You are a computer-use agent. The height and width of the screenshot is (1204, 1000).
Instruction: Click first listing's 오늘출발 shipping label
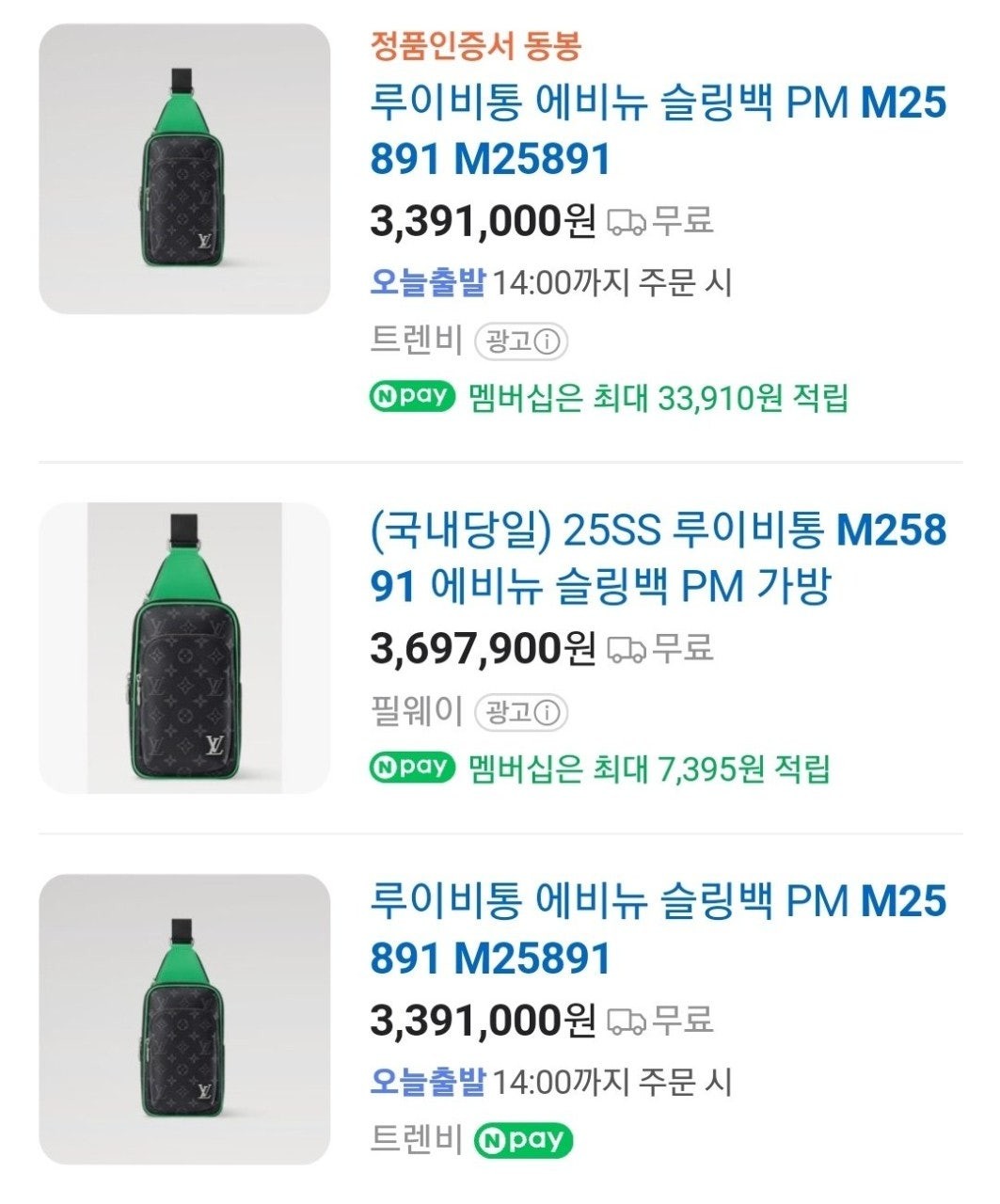427,282
